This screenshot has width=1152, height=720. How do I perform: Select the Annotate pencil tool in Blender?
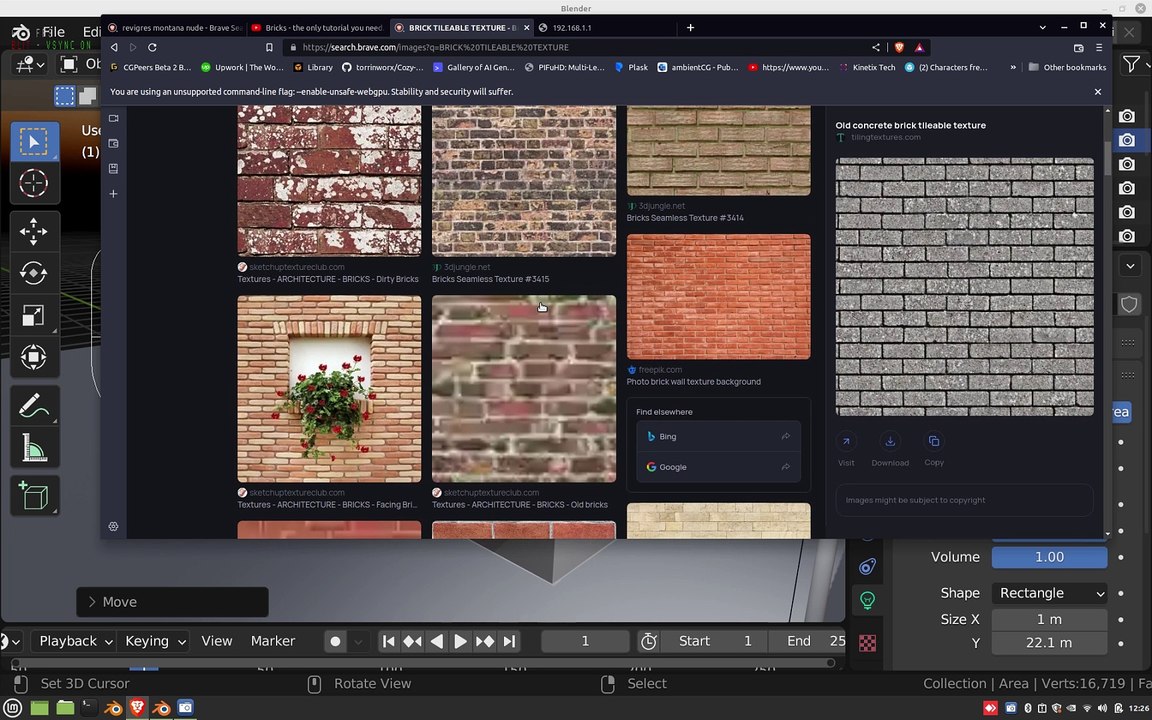click(x=34, y=406)
